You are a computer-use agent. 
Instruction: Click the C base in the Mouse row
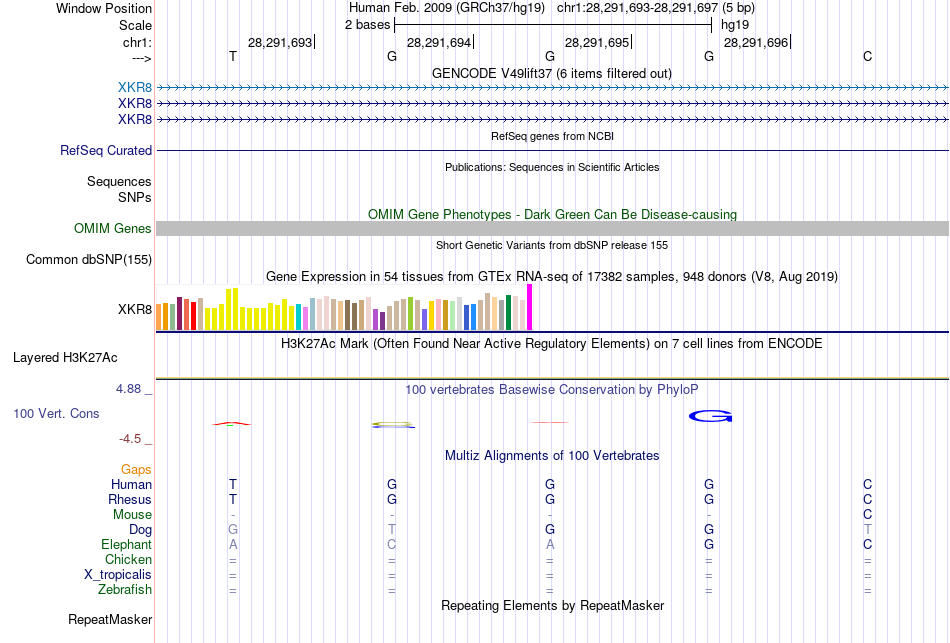[868, 515]
